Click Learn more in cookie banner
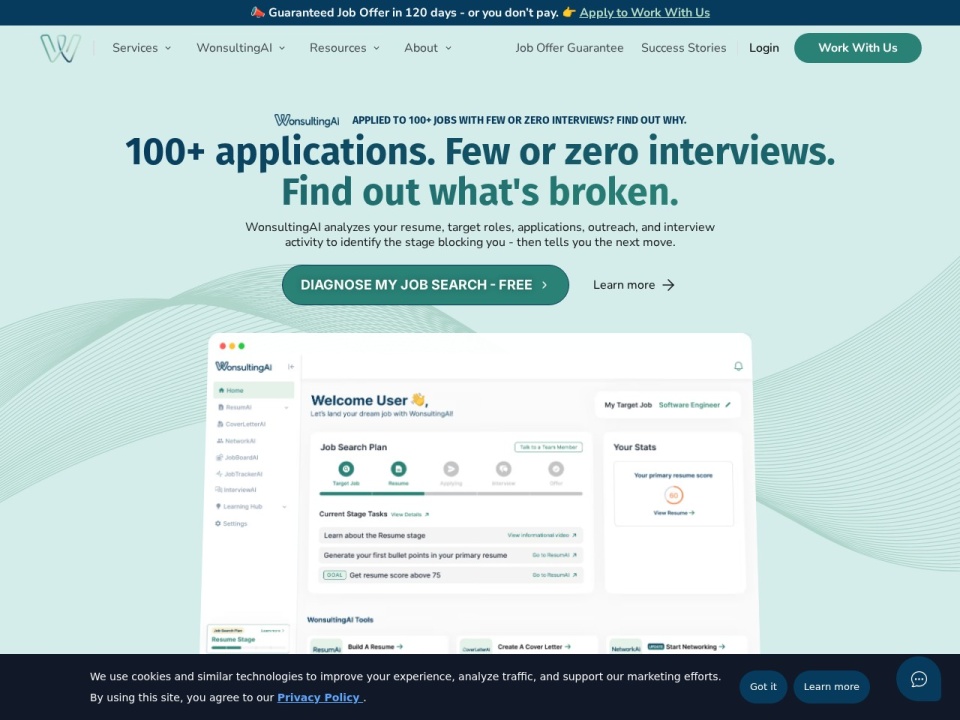The width and height of the screenshot is (960, 720). point(831,686)
